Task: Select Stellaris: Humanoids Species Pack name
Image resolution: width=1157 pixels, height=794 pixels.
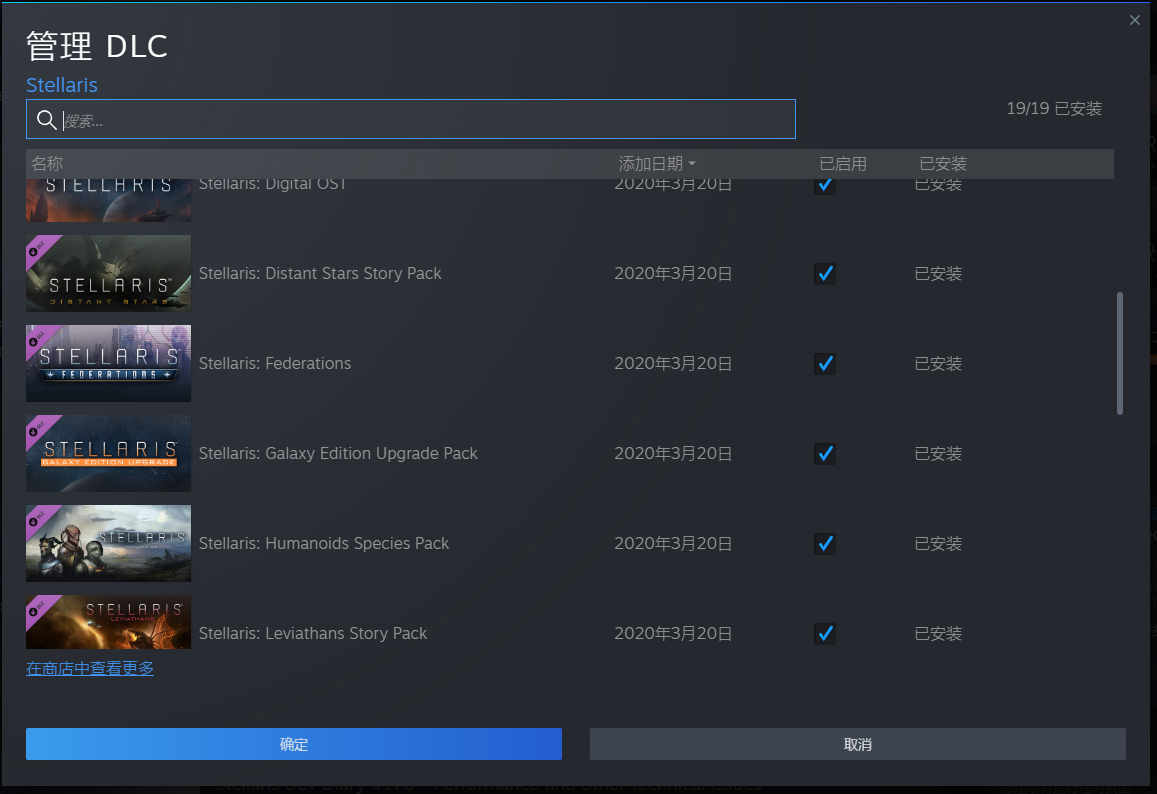Action: (323, 543)
